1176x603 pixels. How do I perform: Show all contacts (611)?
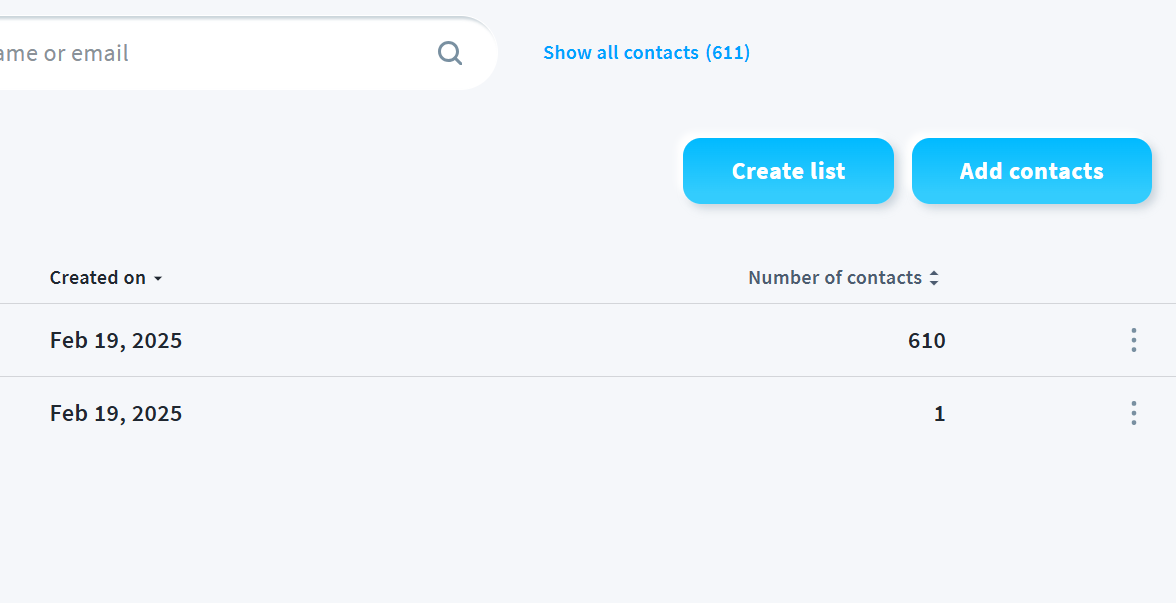[646, 53]
